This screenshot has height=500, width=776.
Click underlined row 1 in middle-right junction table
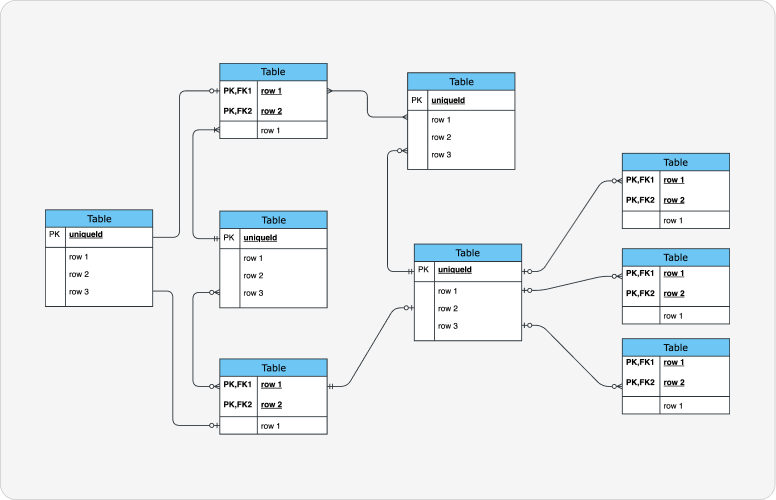(x=674, y=274)
